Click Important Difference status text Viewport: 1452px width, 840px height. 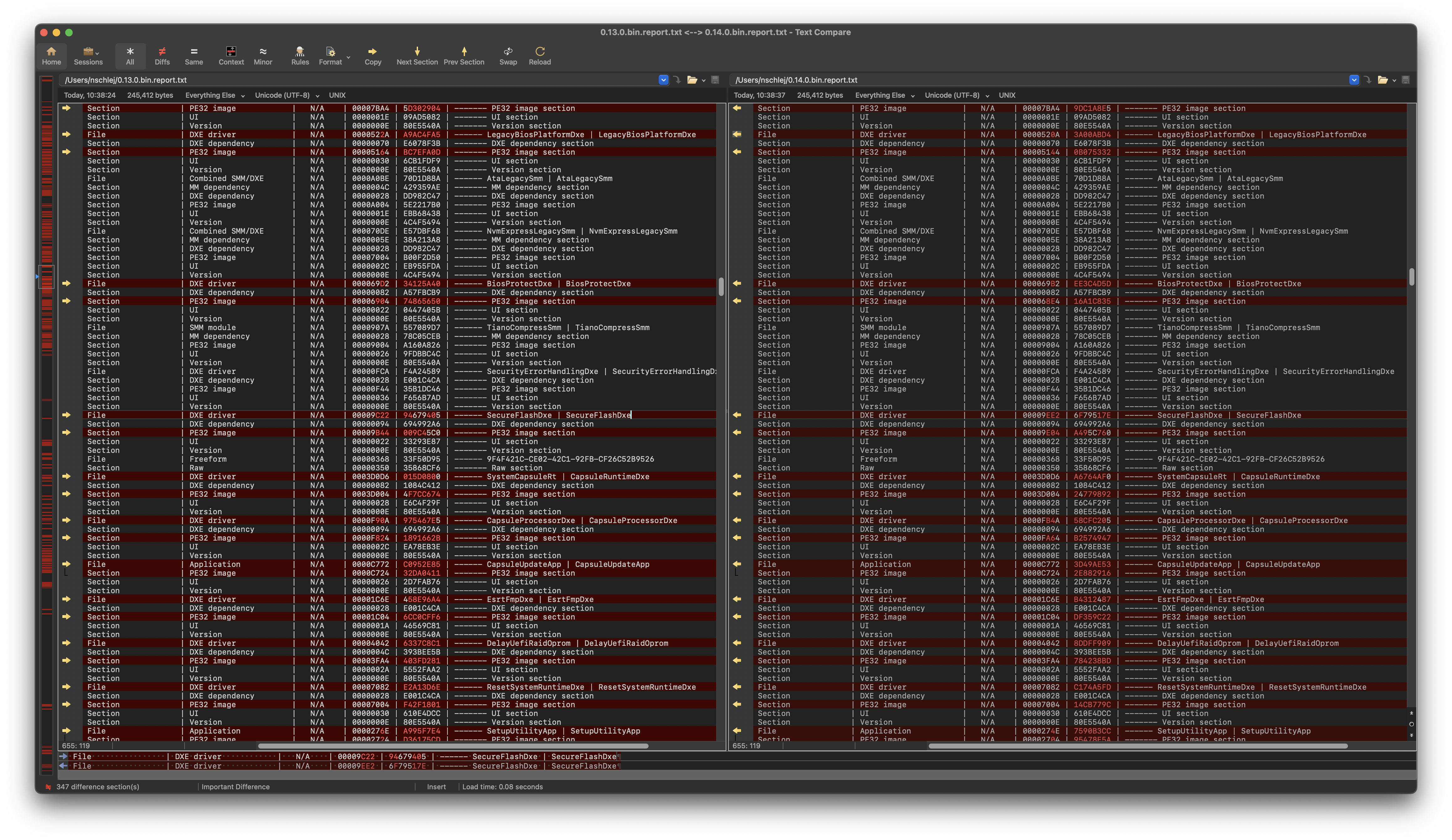235,786
